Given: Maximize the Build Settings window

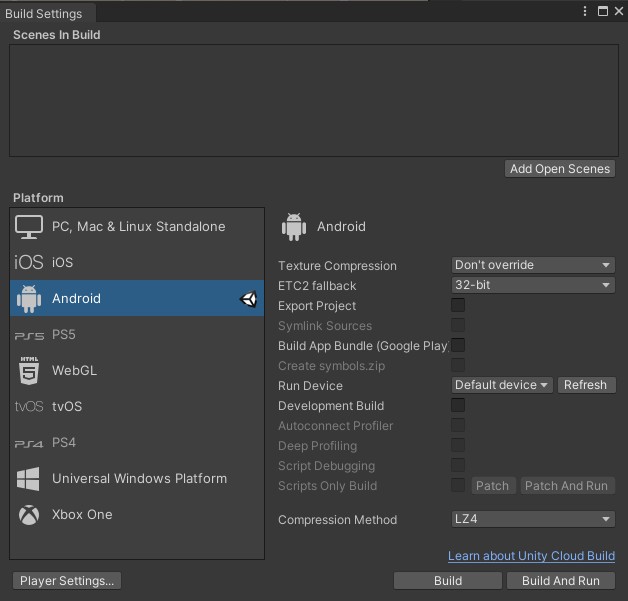Looking at the screenshot, I should tap(602, 11).
